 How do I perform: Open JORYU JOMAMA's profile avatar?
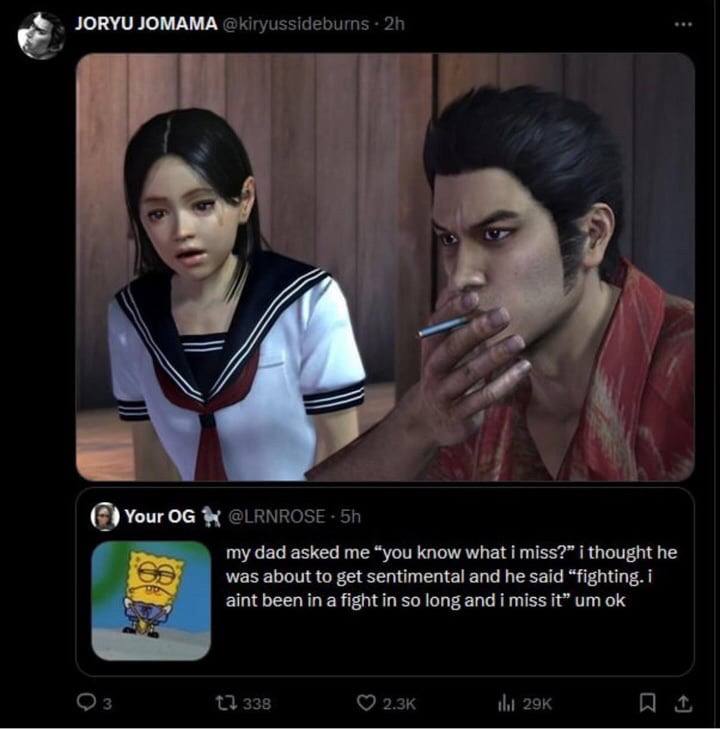tap(41, 36)
